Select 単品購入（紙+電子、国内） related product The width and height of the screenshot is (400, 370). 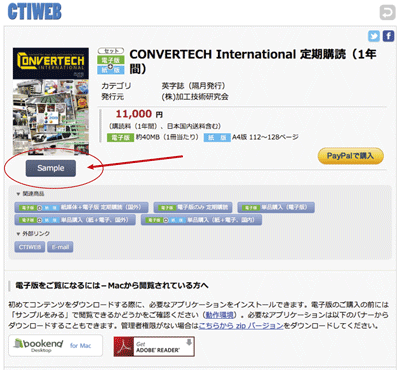[201, 220]
